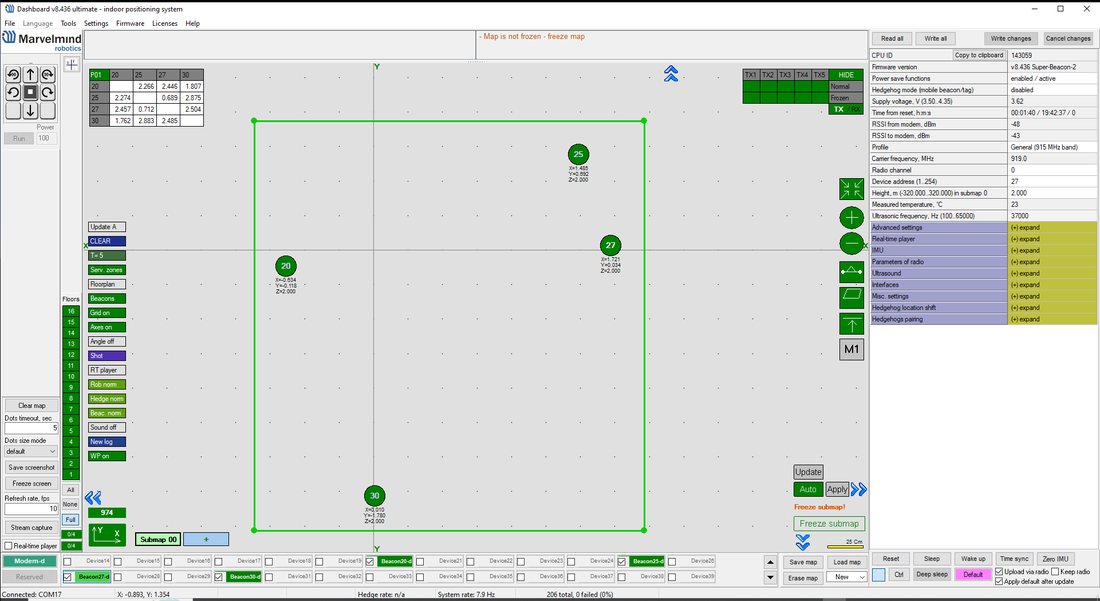Click the axes crosshair icon above the map
Viewport: 1100px width, 601px height.
72,65
